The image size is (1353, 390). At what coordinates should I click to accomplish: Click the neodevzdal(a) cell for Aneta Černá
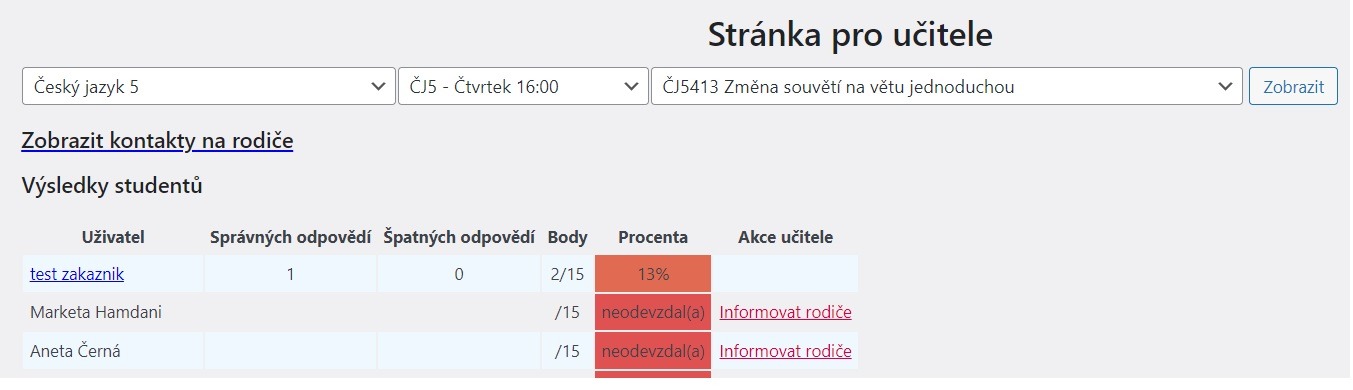[653, 351]
